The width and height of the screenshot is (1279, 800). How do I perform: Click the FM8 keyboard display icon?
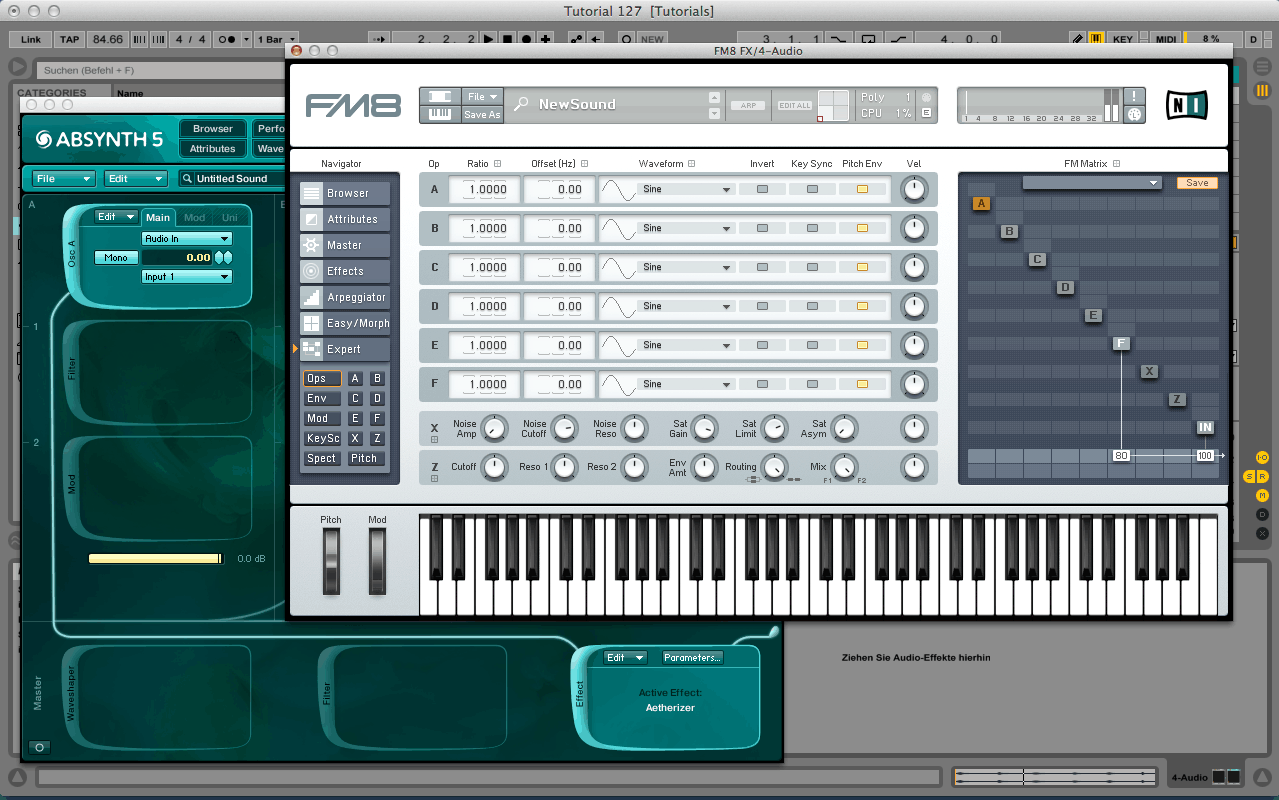click(x=439, y=114)
